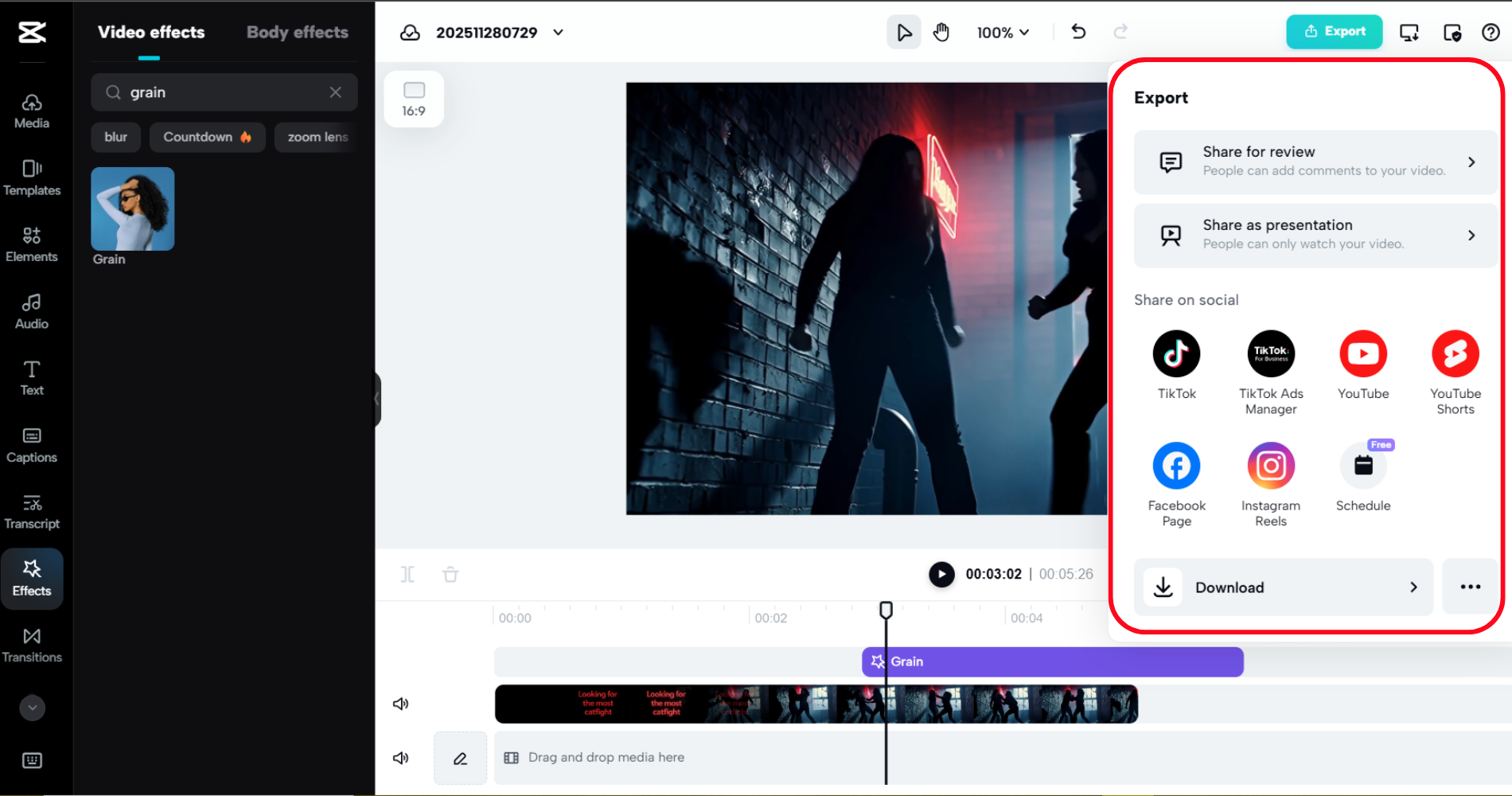Open the 100% zoom level dropdown
The height and width of the screenshot is (796, 1512).
(x=1003, y=33)
